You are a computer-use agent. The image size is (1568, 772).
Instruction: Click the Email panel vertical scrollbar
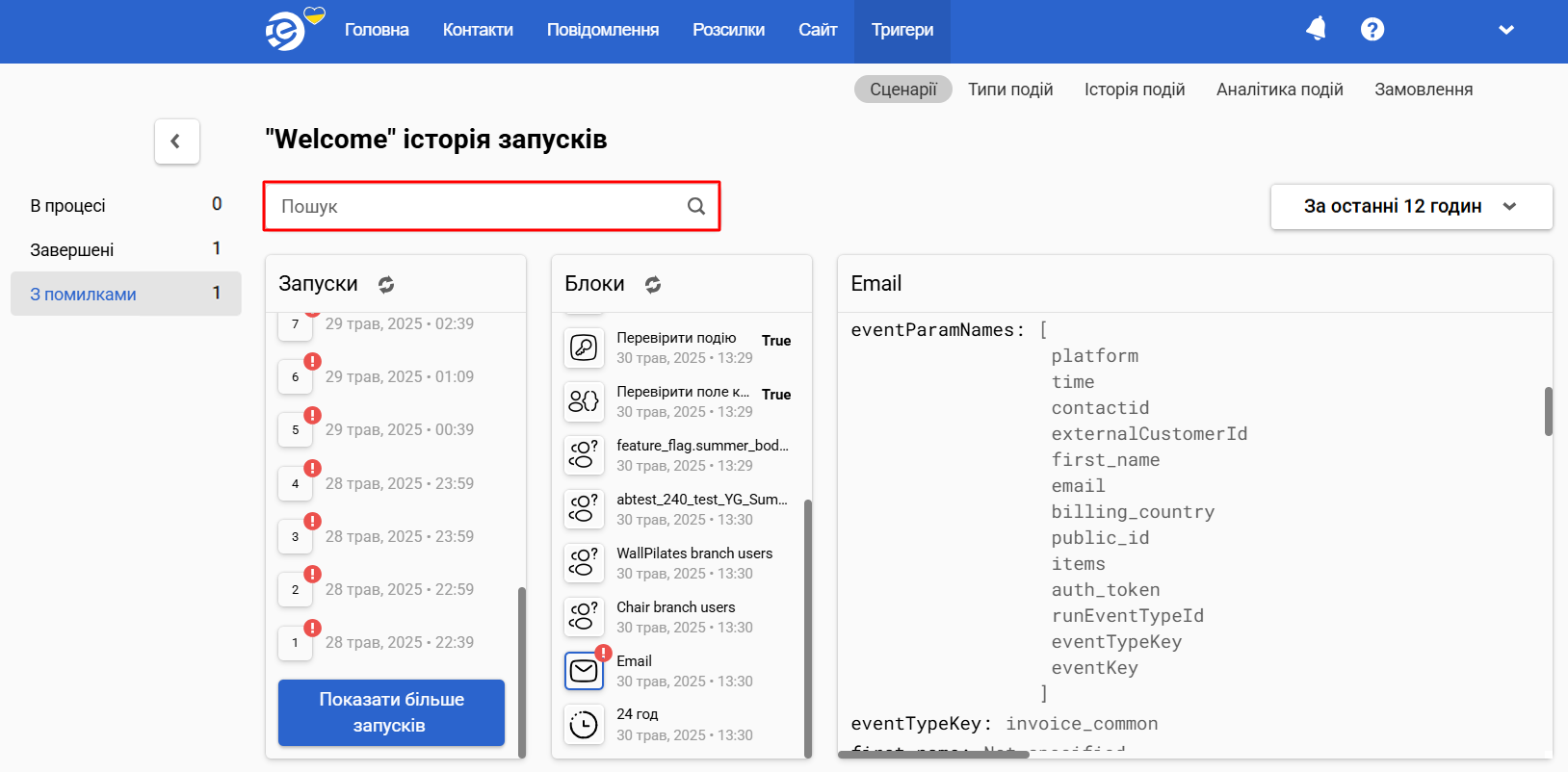pyautogui.click(x=1548, y=411)
